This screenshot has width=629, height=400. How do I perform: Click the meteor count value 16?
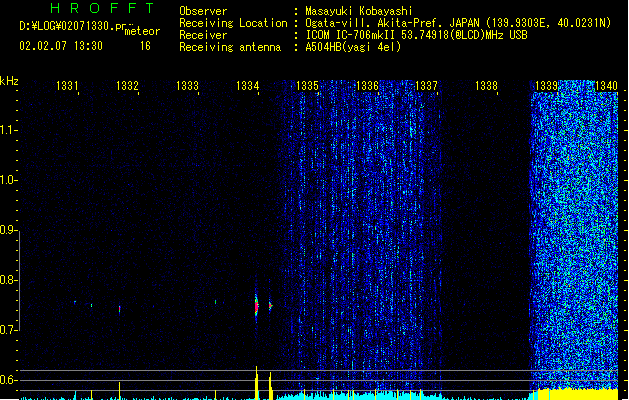click(x=145, y=46)
